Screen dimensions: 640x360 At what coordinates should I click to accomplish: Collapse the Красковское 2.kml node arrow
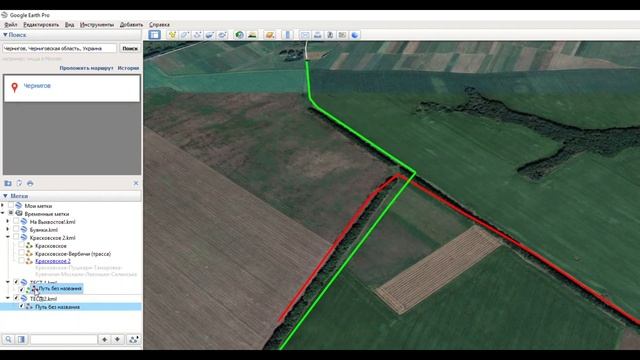click(x=8, y=237)
